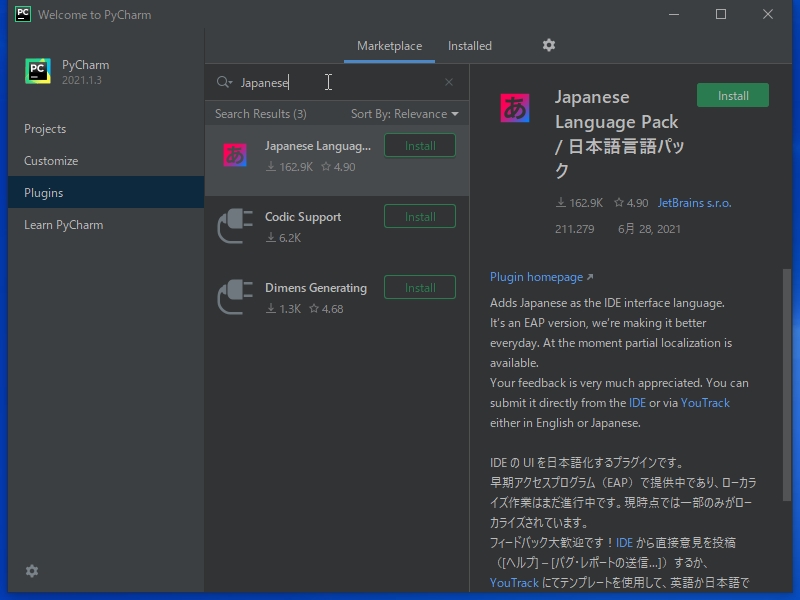Click the 4.68 rating of Dimens Generating

(x=326, y=309)
